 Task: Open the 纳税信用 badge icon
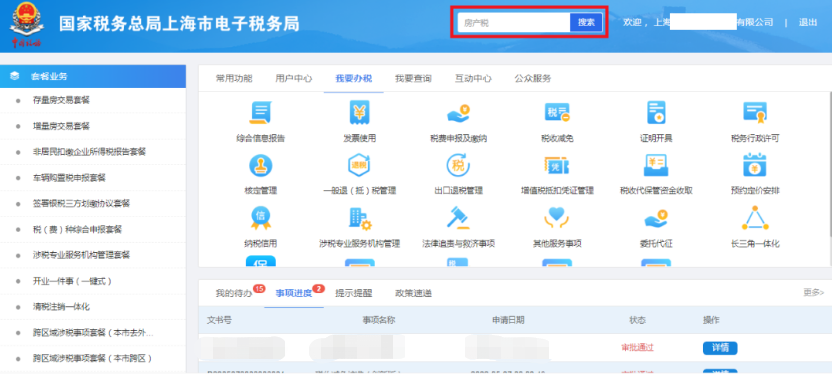pos(260,218)
